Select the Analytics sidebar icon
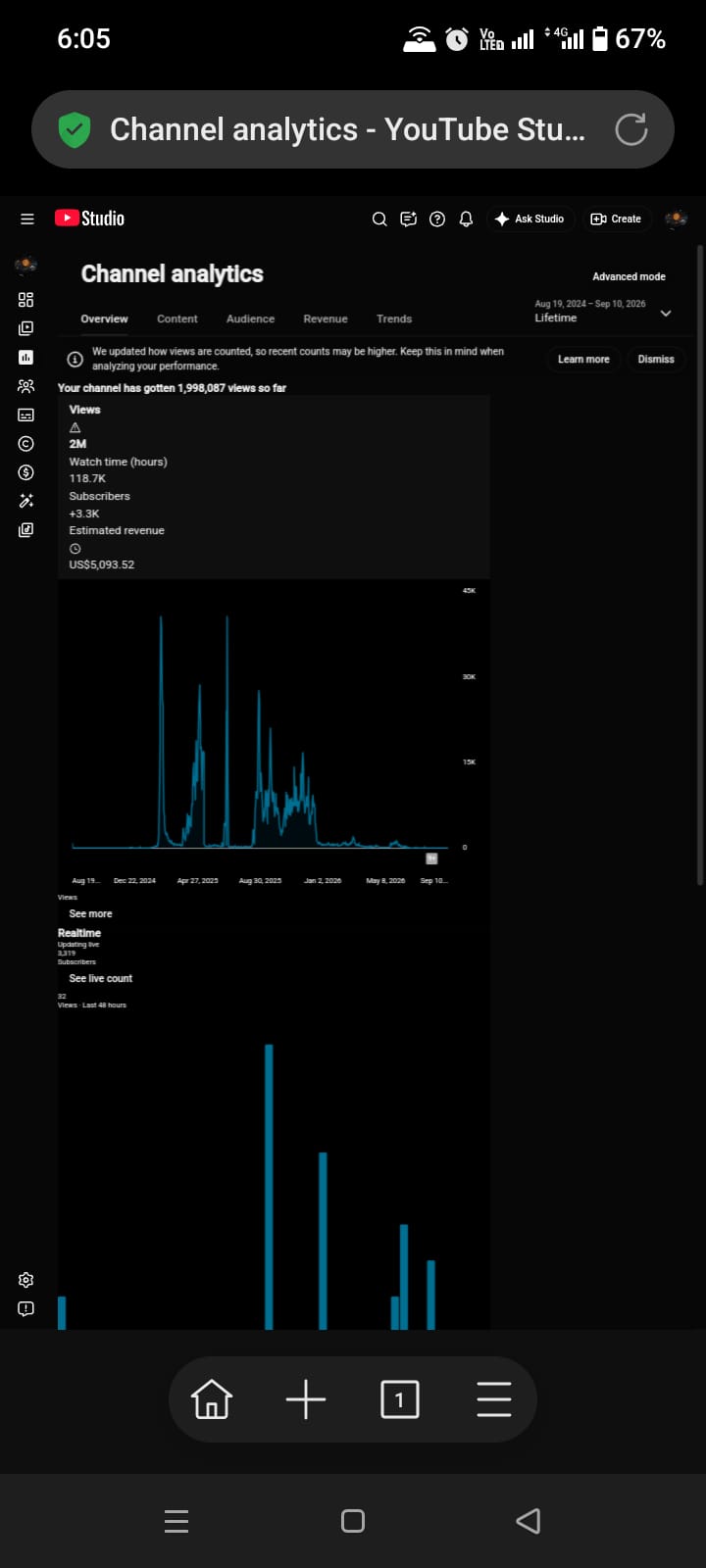 (x=26, y=357)
